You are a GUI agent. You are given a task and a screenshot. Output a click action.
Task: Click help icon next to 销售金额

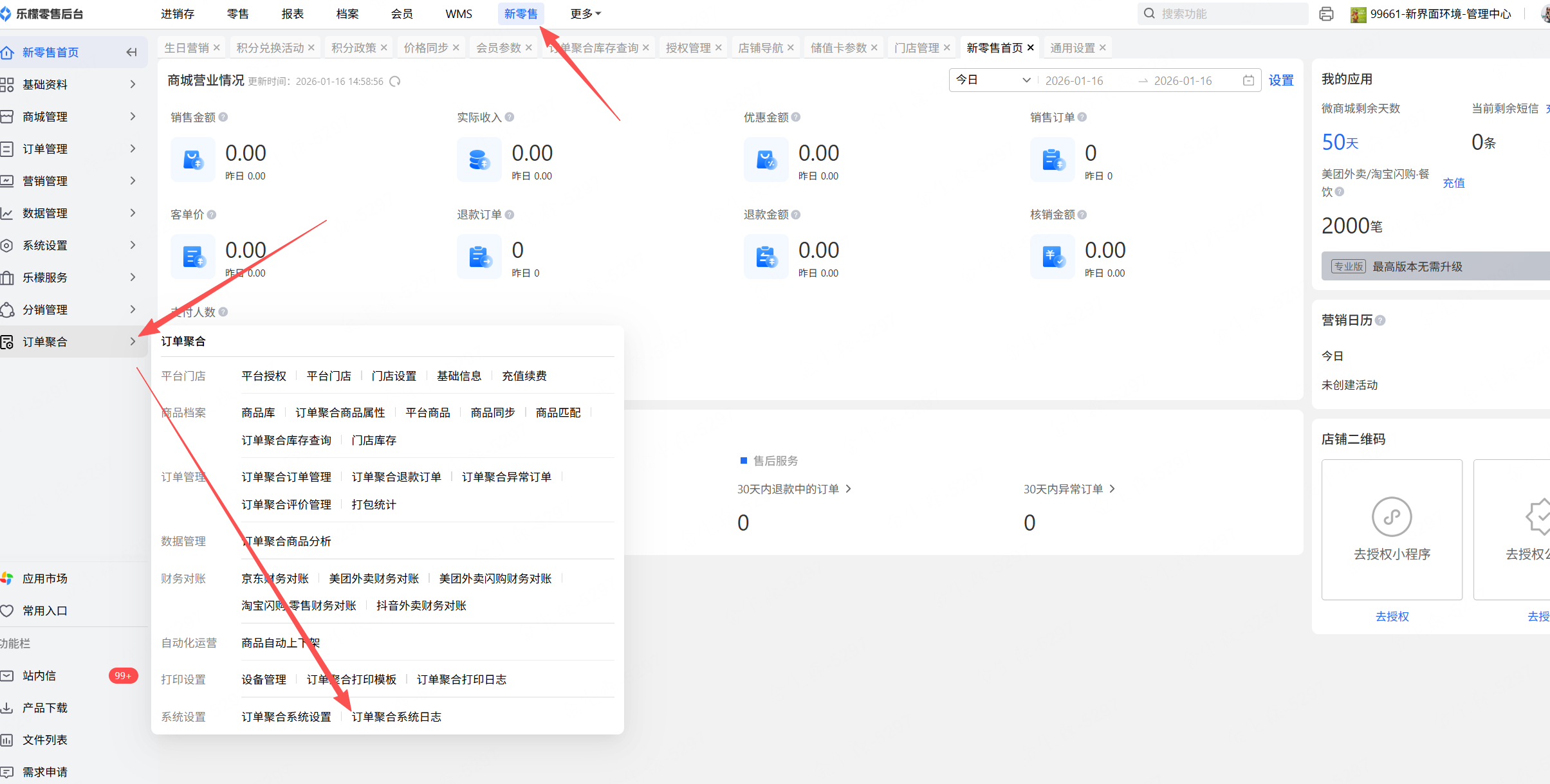[223, 117]
